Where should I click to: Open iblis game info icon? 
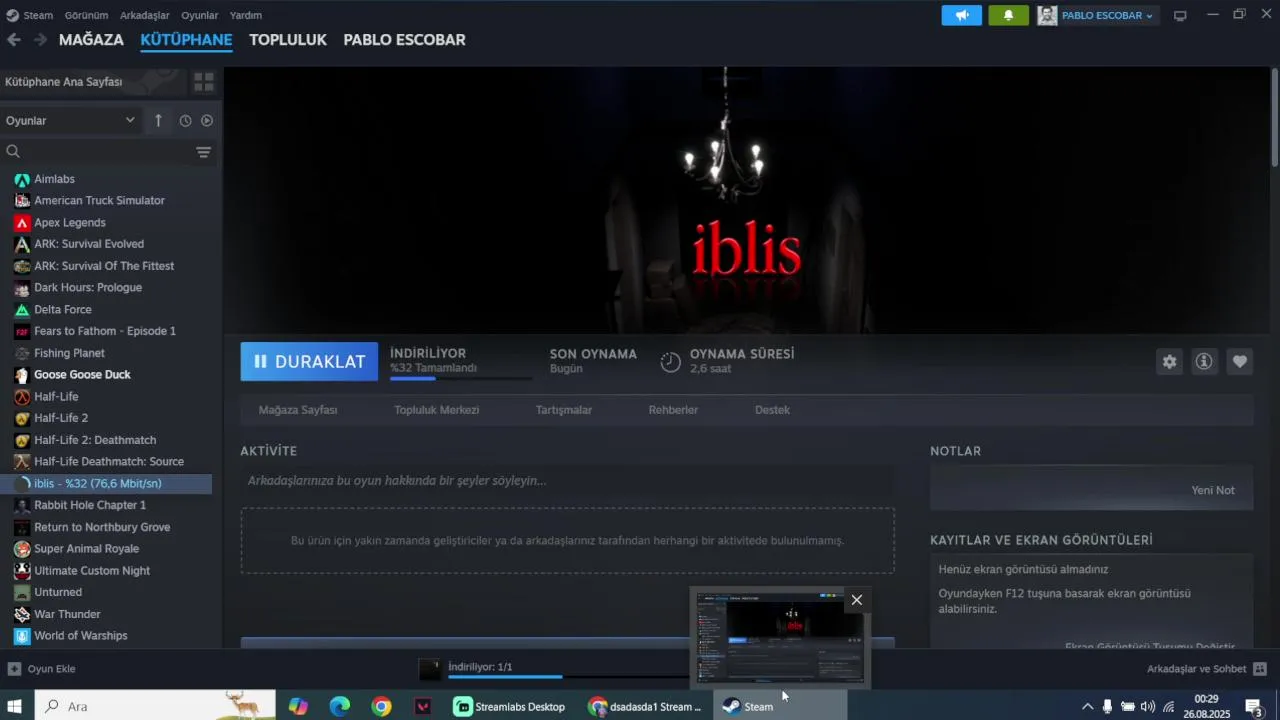(1204, 362)
